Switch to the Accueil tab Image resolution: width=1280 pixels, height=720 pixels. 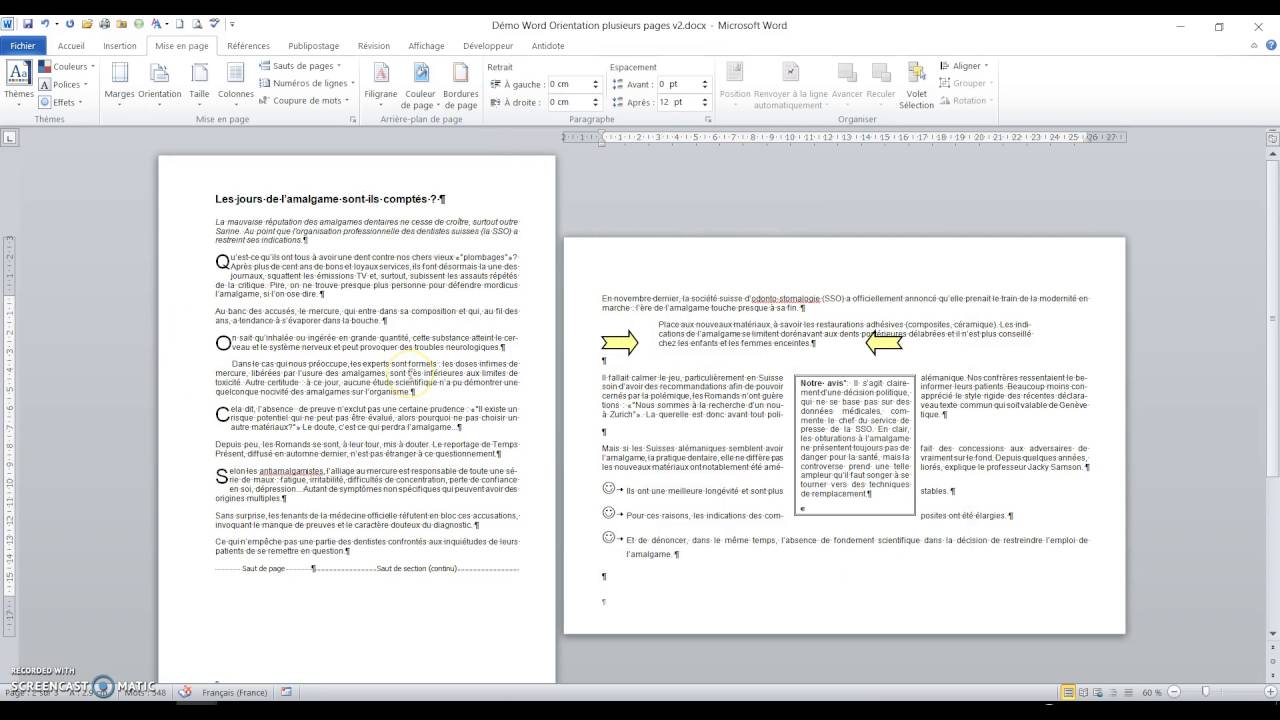(x=71, y=45)
